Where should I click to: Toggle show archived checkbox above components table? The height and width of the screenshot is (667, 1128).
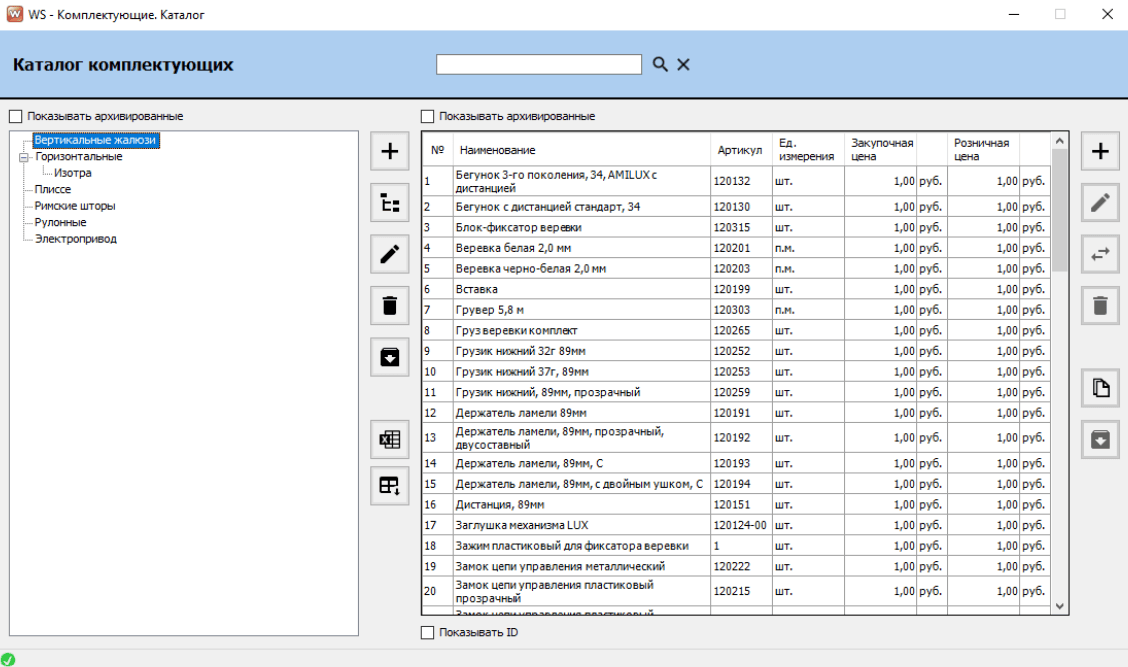pyautogui.click(x=428, y=116)
